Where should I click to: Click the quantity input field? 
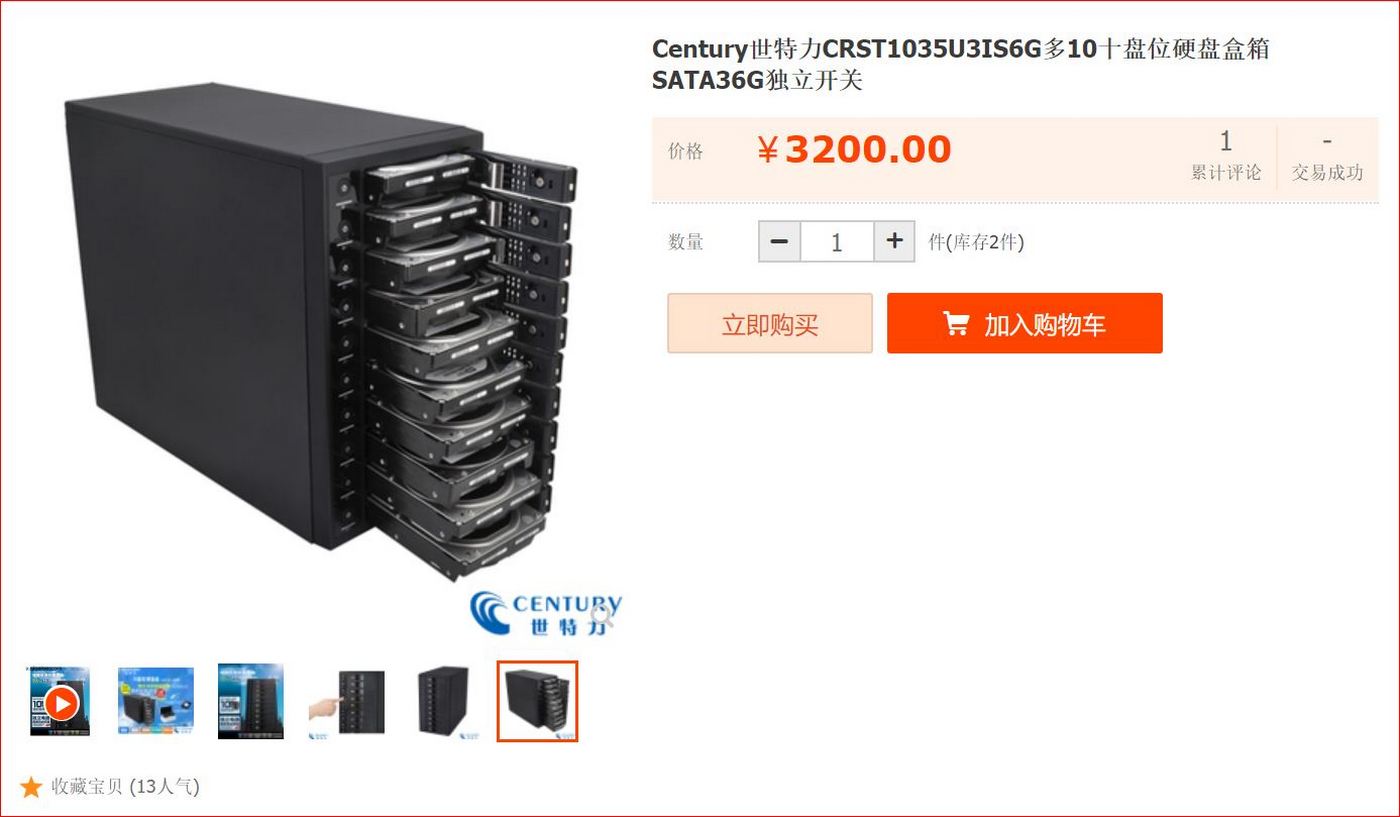(837, 241)
